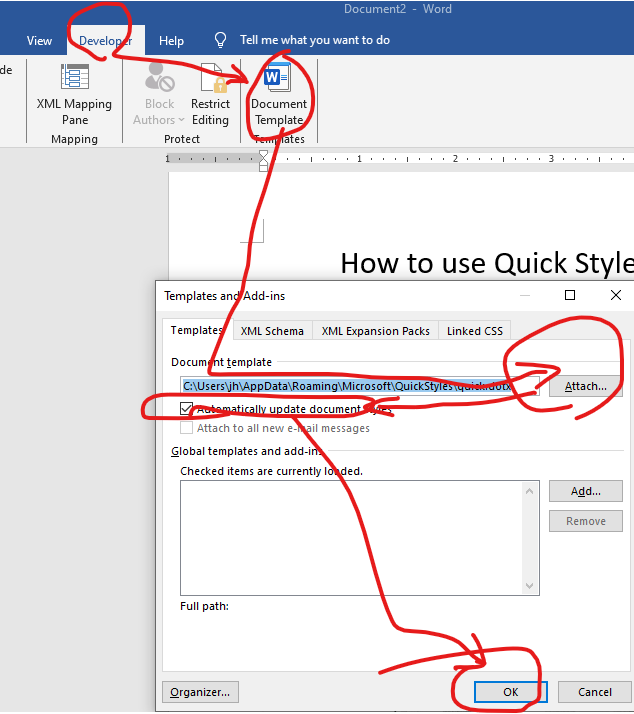634x714 pixels.
Task: Switch to the XML Schema tab
Action: tap(272, 331)
